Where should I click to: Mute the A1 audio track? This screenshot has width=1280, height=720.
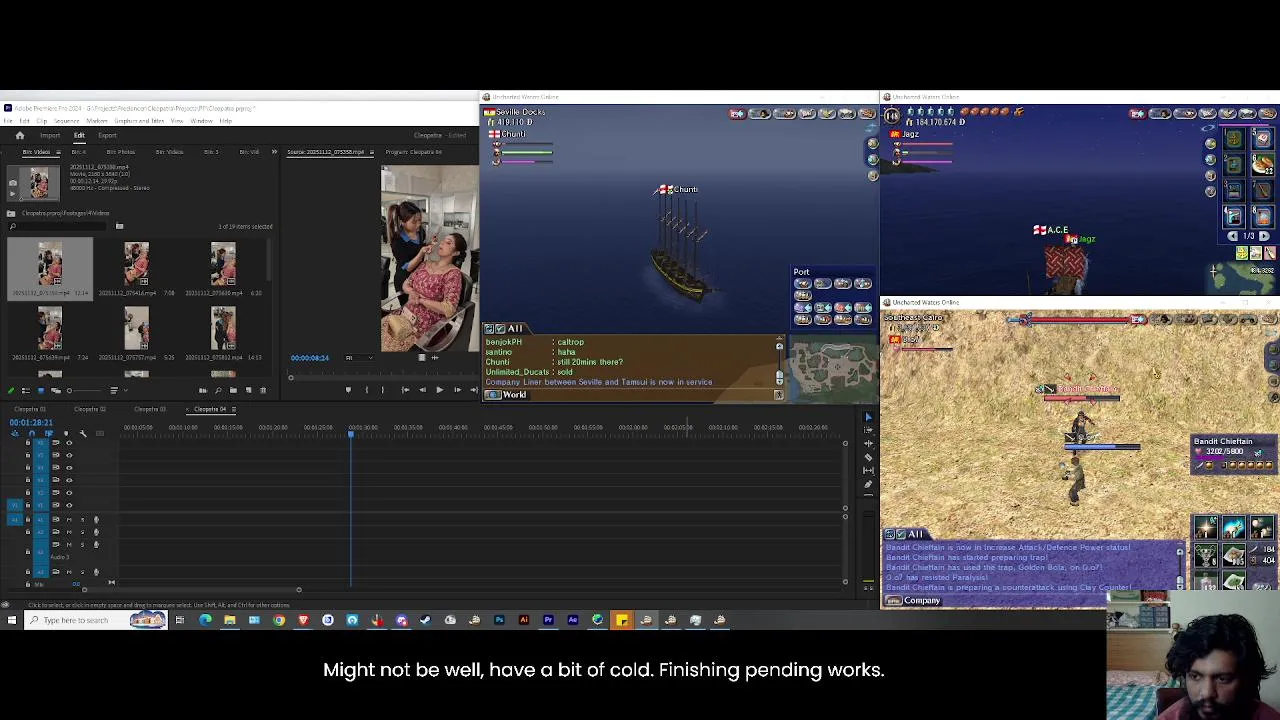point(69,519)
